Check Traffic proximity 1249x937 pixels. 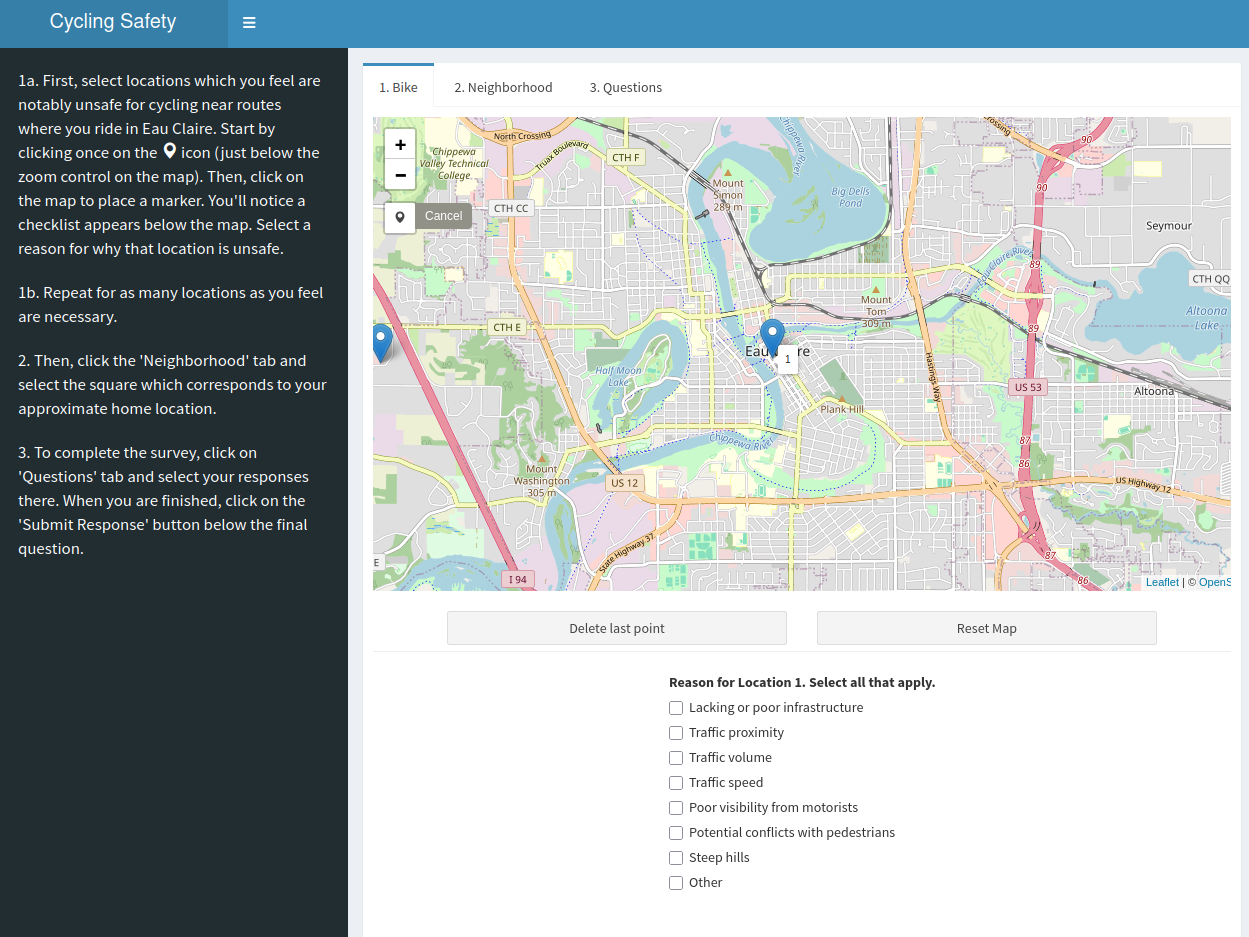(x=676, y=733)
